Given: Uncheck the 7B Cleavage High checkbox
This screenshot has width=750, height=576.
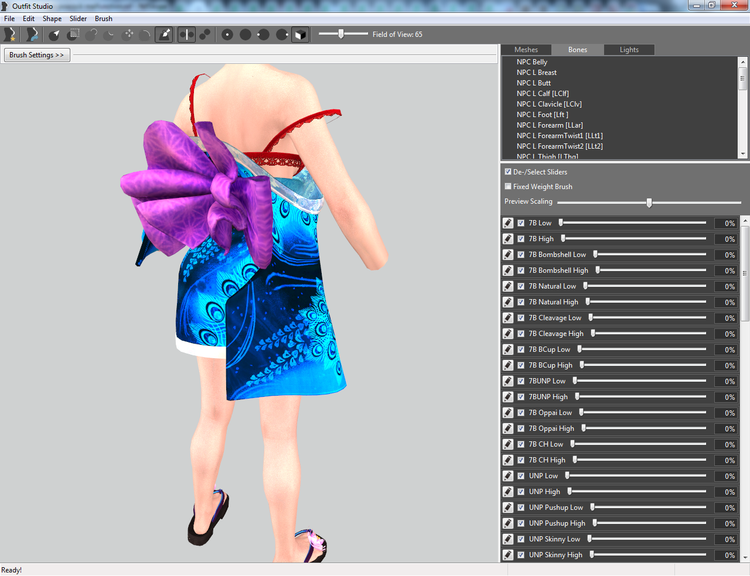Looking at the screenshot, I should tap(521, 333).
